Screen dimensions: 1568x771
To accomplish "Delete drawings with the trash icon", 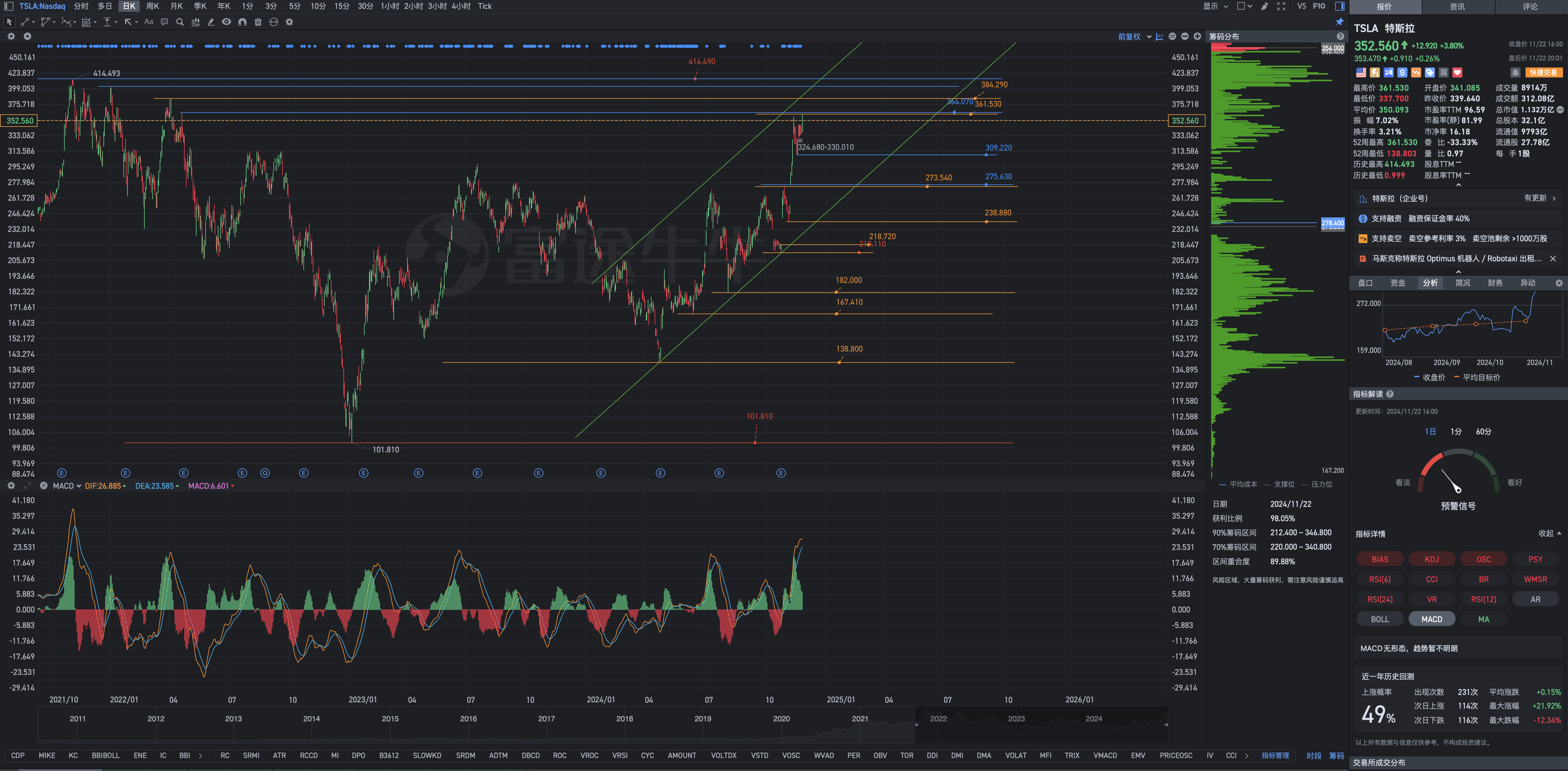I will [x=258, y=22].
